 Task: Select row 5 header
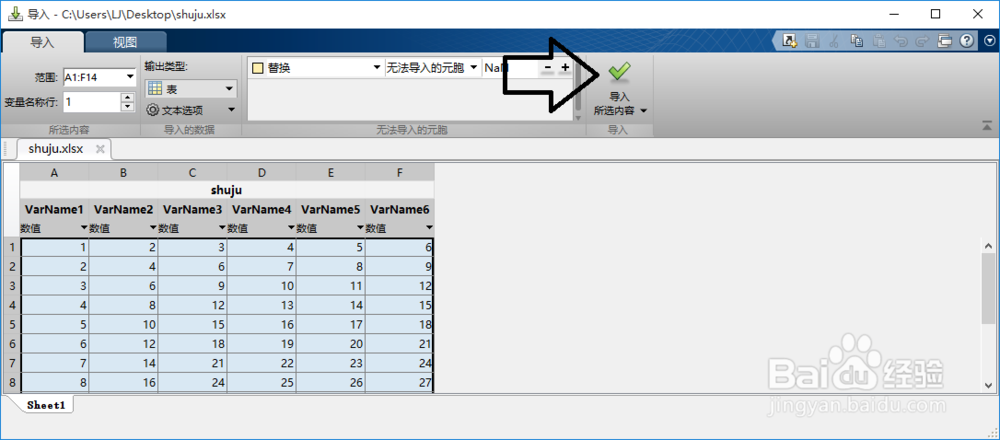click(11, 324)
